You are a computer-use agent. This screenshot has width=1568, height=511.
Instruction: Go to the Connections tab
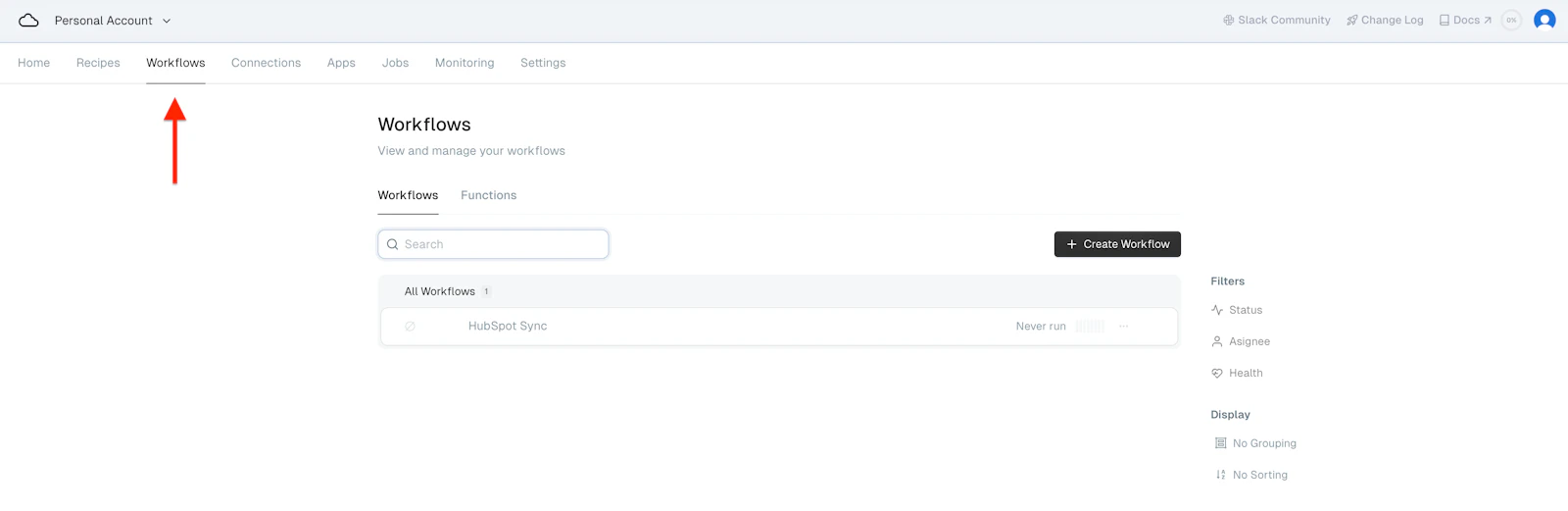click(266, 63)
